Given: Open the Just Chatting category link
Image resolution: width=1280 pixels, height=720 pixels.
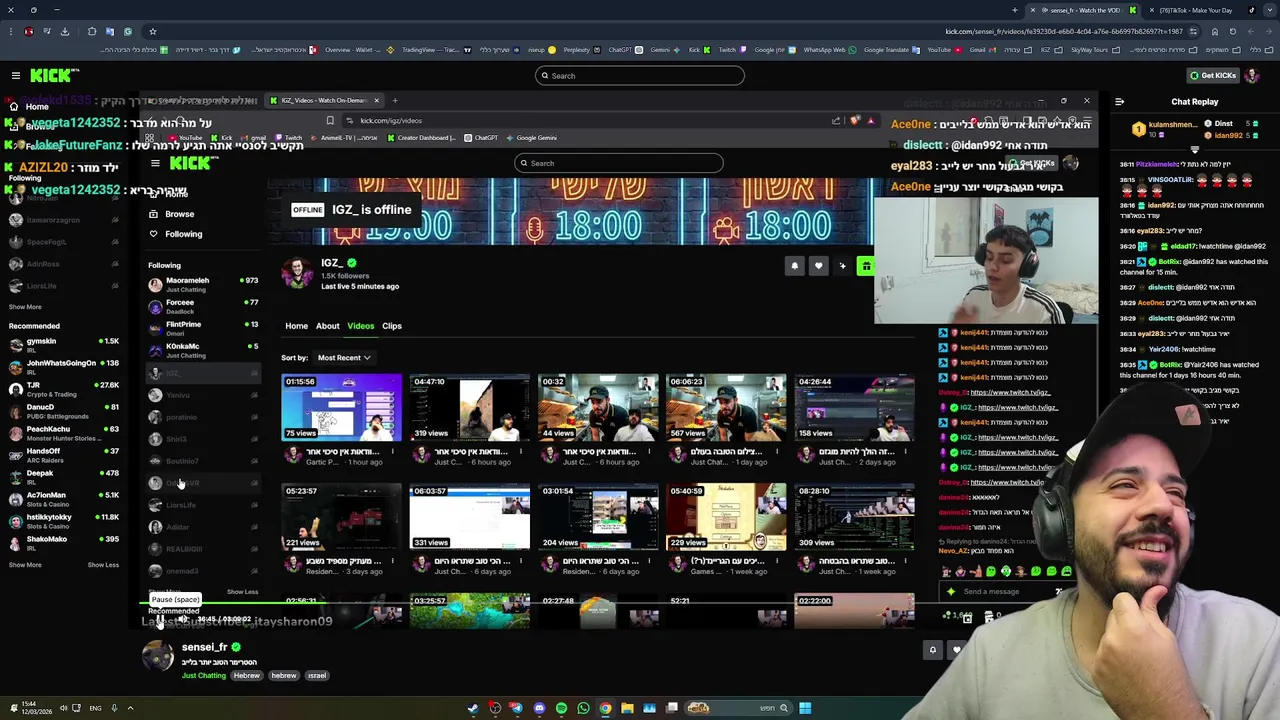Looking at the screenshot, I should pyautogui.click(x=204, y=675).
